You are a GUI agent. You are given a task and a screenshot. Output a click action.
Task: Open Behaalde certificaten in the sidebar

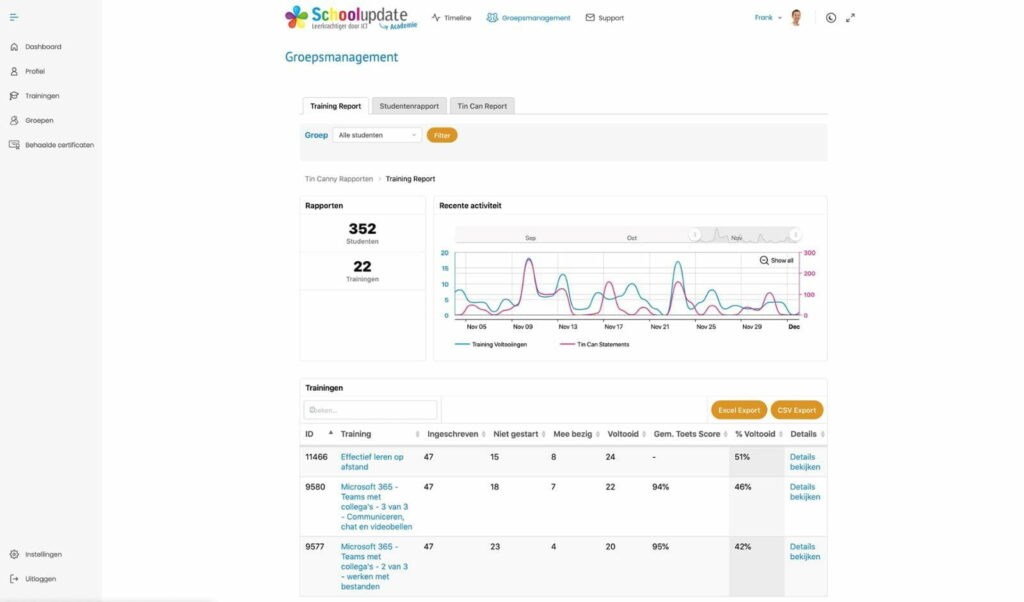click(52, 145)
